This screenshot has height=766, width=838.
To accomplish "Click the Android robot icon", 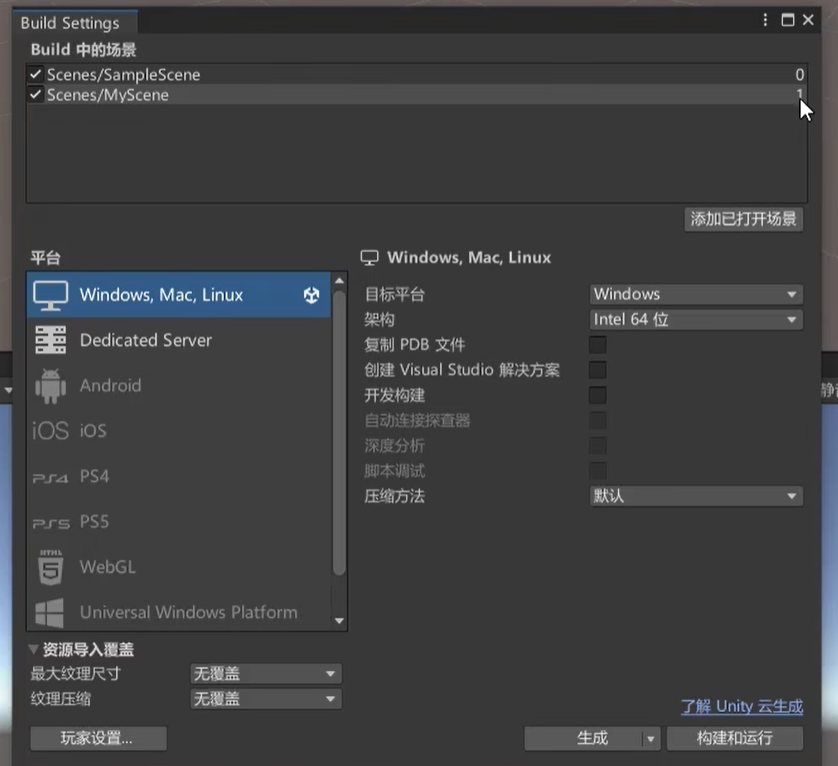I will point(50,385).
